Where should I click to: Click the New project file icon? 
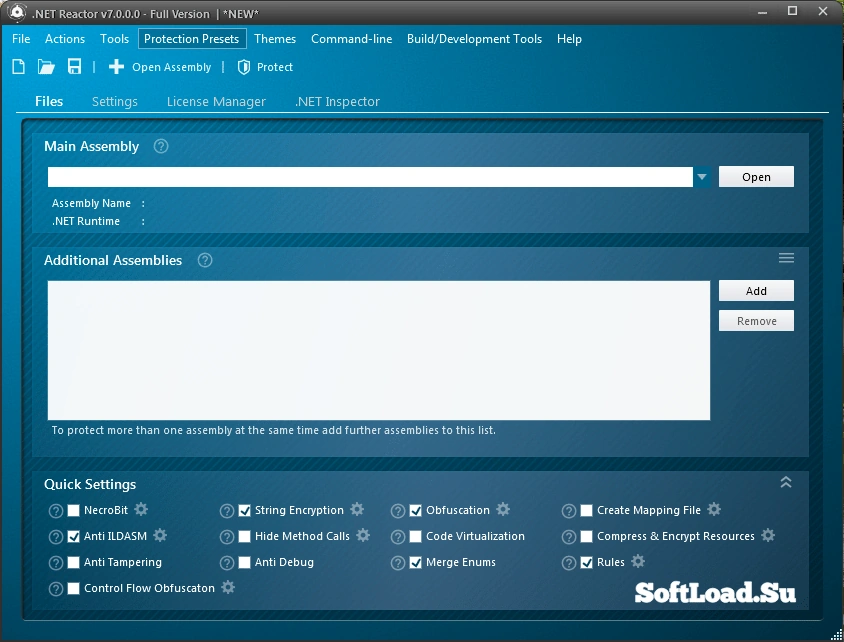pyautogui.click(x=19, y=67)
